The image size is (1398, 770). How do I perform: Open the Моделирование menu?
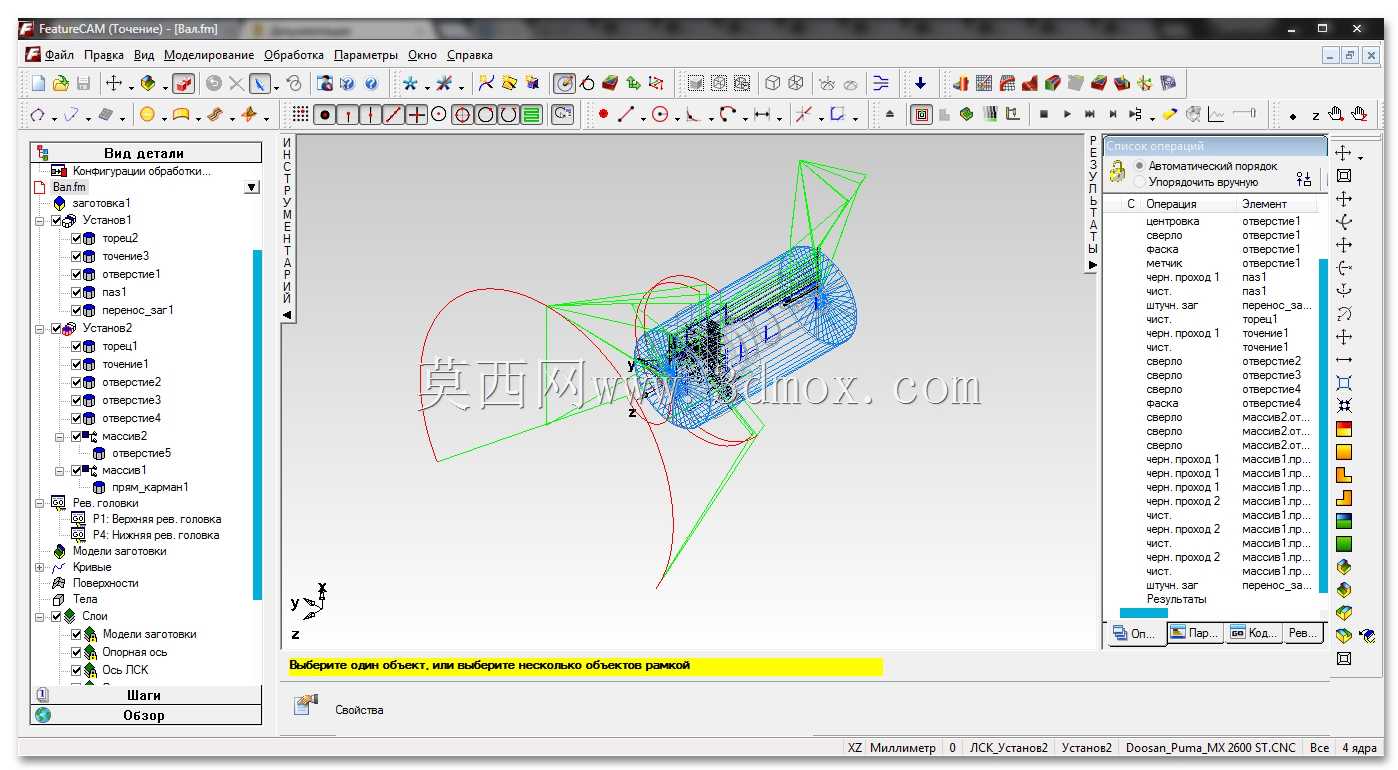pyautogui.click(x=209, y=55)
